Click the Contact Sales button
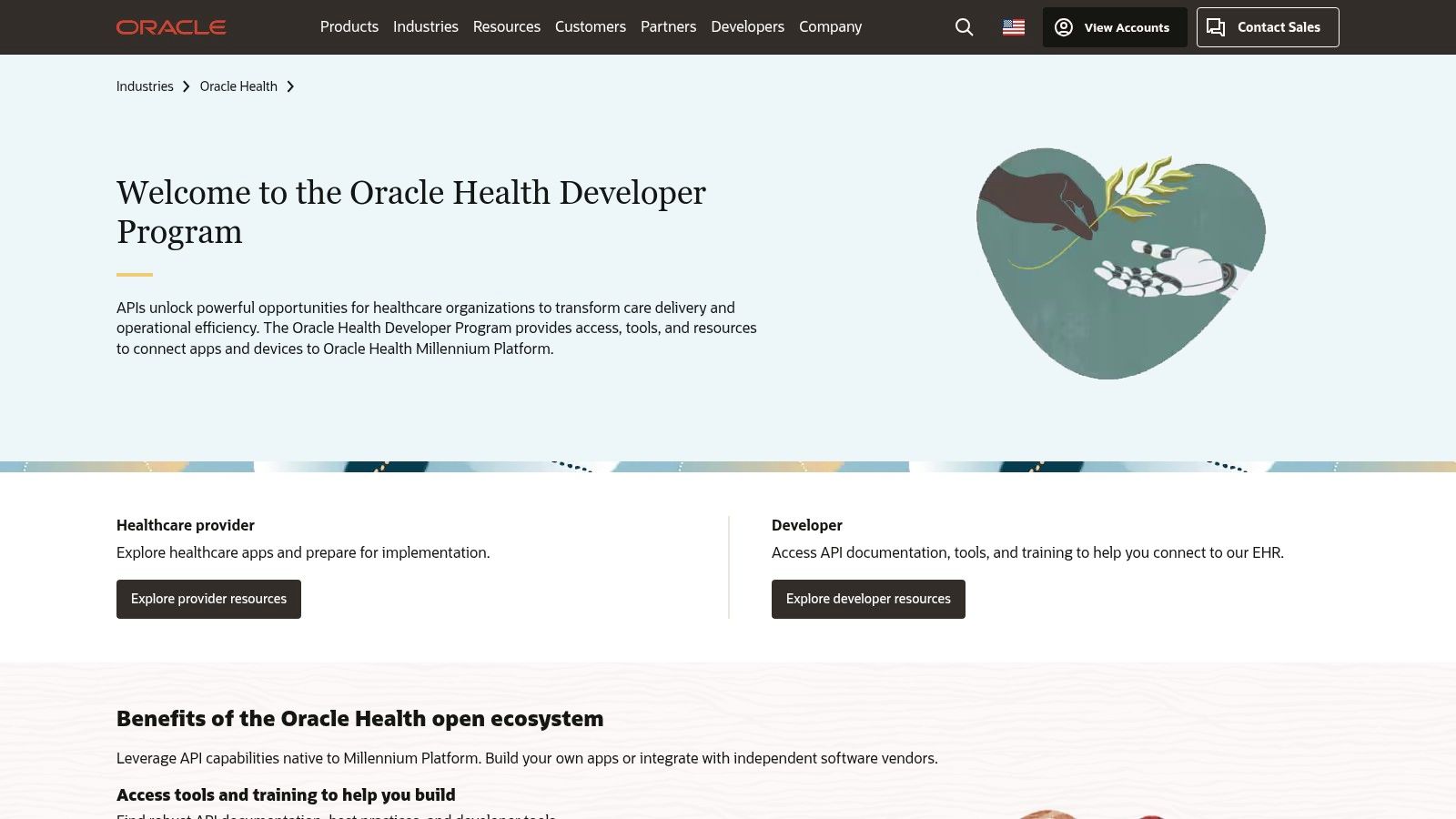 coord(1268,27)
